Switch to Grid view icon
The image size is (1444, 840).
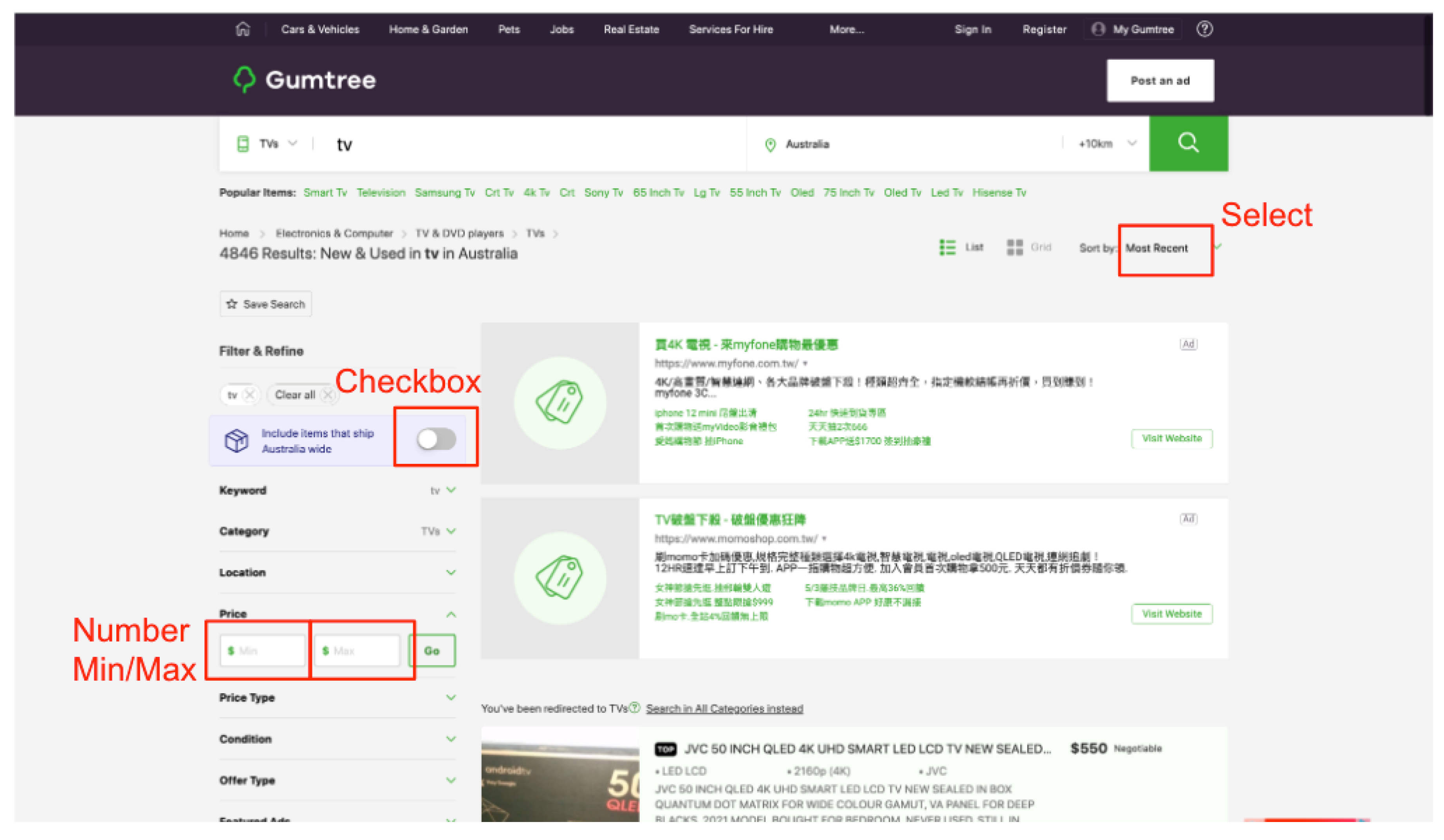tap(1014, 247)
